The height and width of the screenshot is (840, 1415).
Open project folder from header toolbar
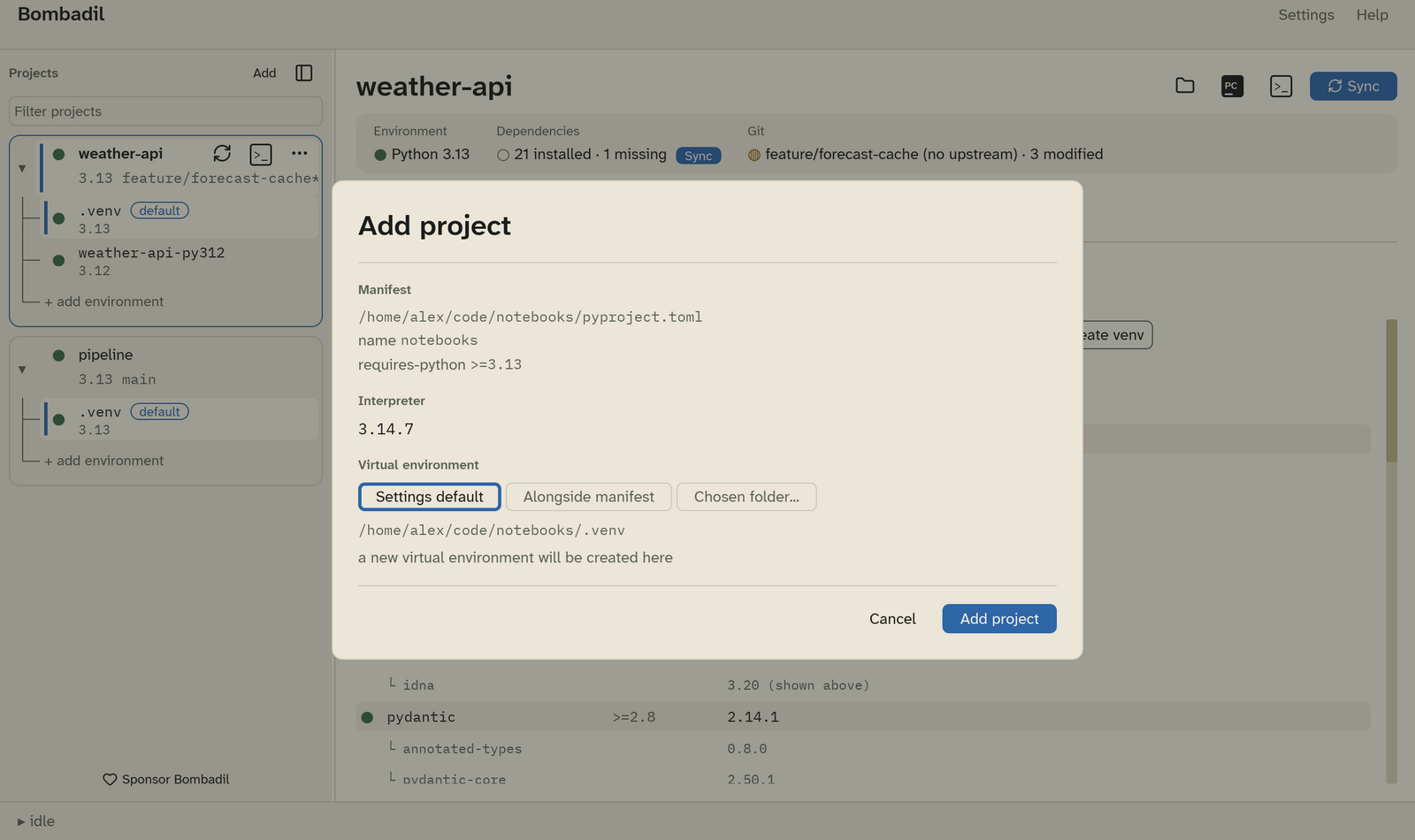click(x=1185, y=86)
